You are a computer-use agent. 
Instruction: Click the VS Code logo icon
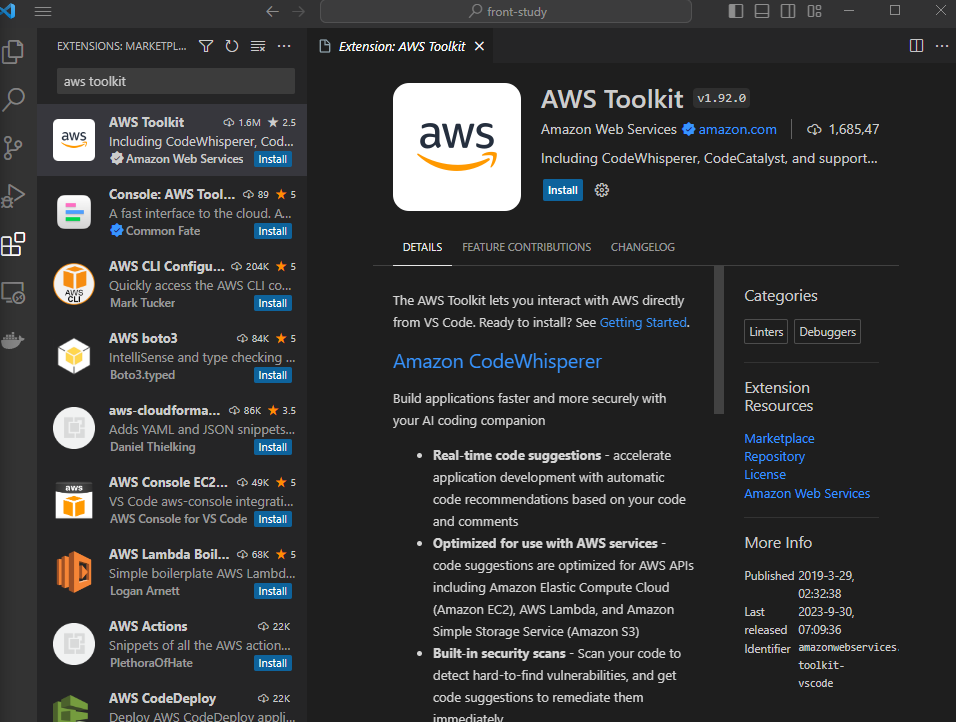pos(8,10)
